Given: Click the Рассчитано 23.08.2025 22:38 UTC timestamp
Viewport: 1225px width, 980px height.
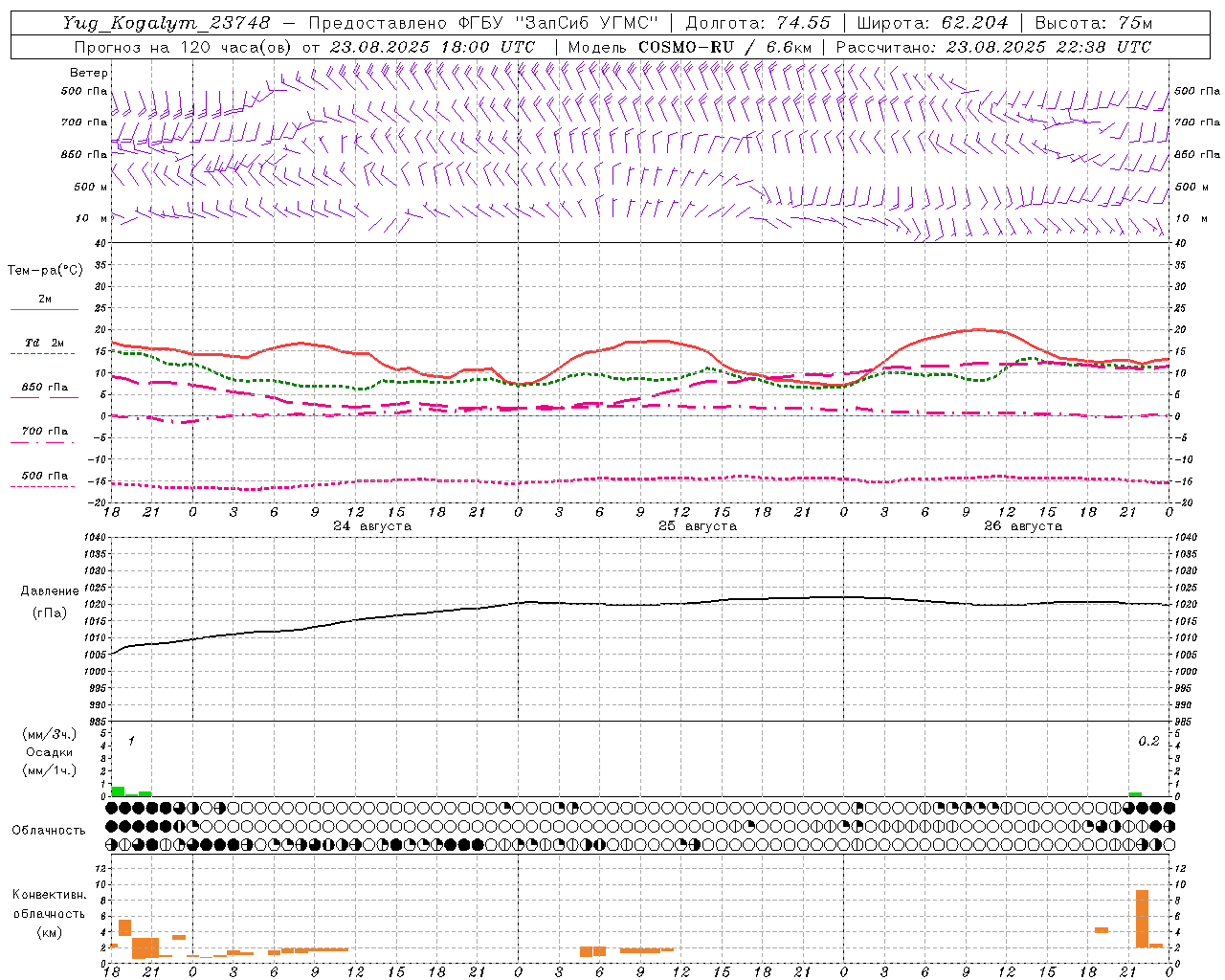Looking at the screenshot, I should [x=993, y=47].
